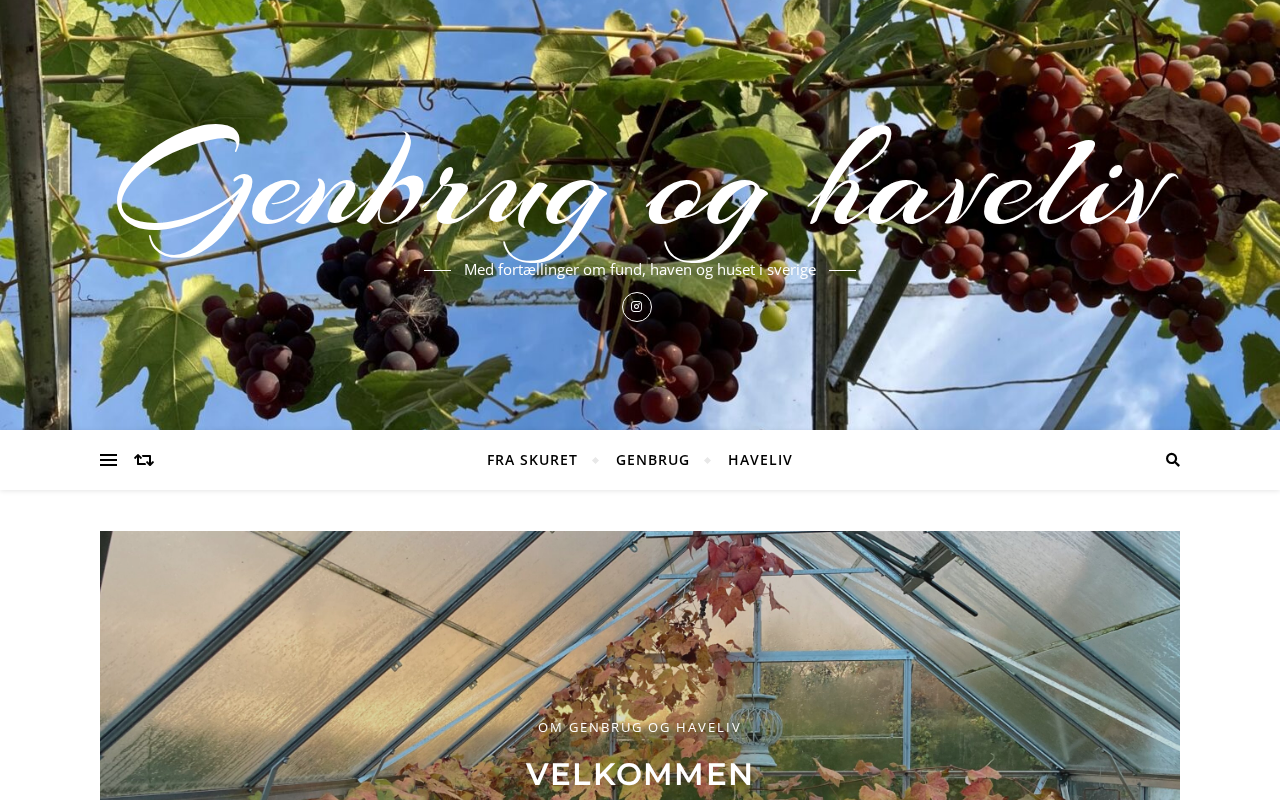Click the dash left of the tagline
Viewport: 1280px width, 800px height.
click(x=437, y=270)
